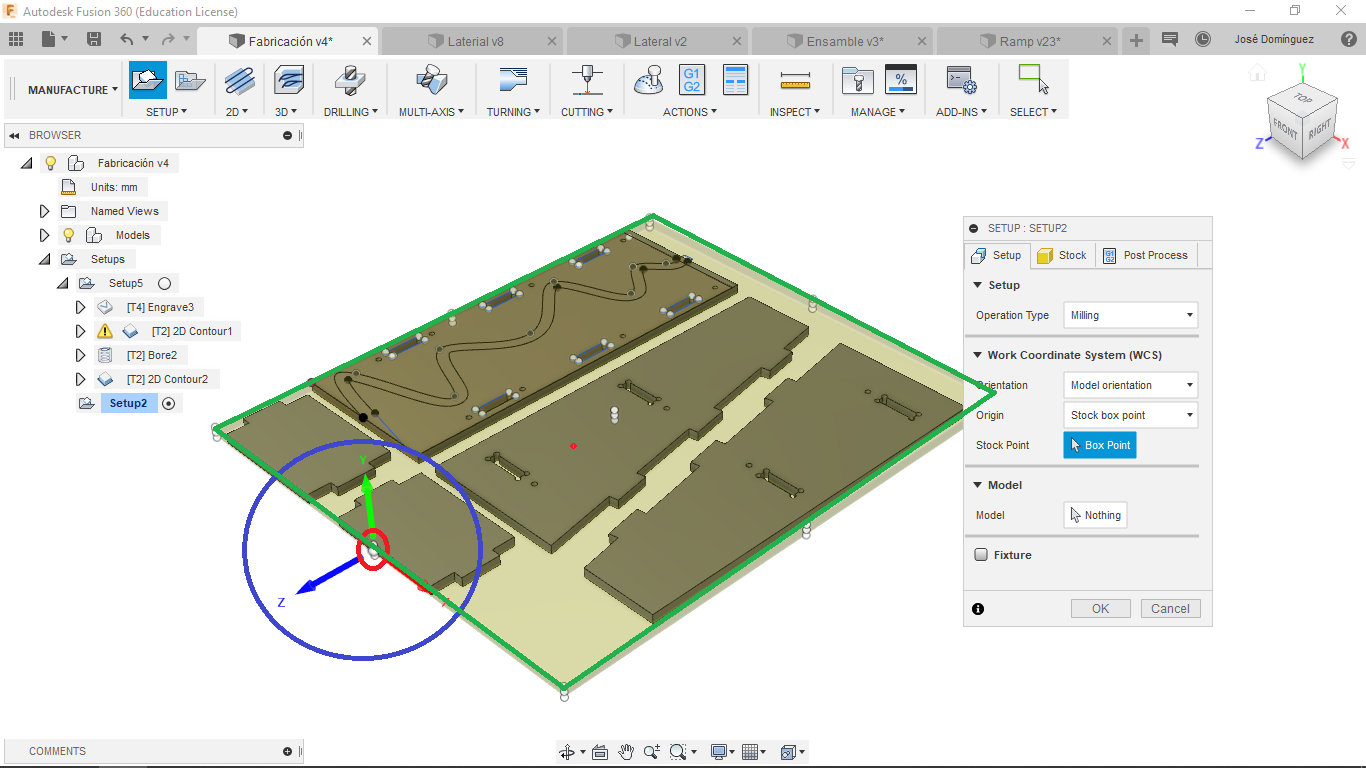Click the Turning profile icon
Viewport: 1366px width, 768px height.
[513, 80]
